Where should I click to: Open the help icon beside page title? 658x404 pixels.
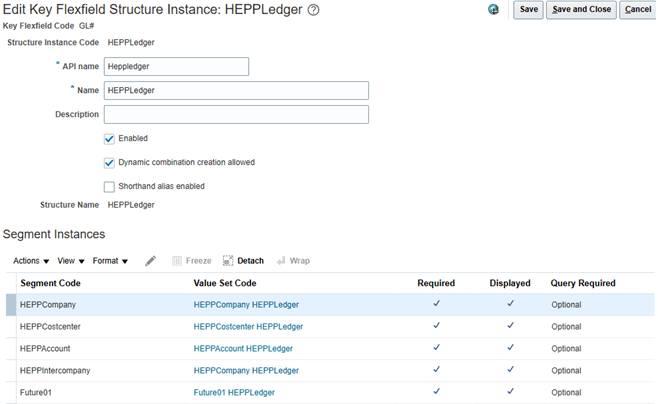point(313,10)
